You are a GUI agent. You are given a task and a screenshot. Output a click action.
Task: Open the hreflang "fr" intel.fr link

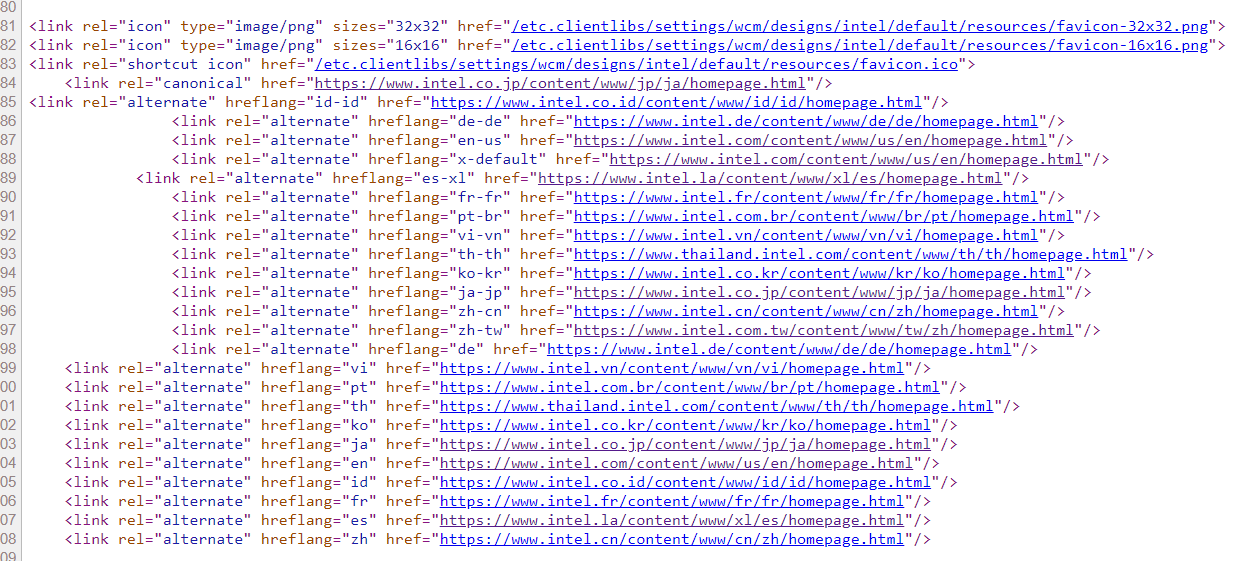pos(672,501)
